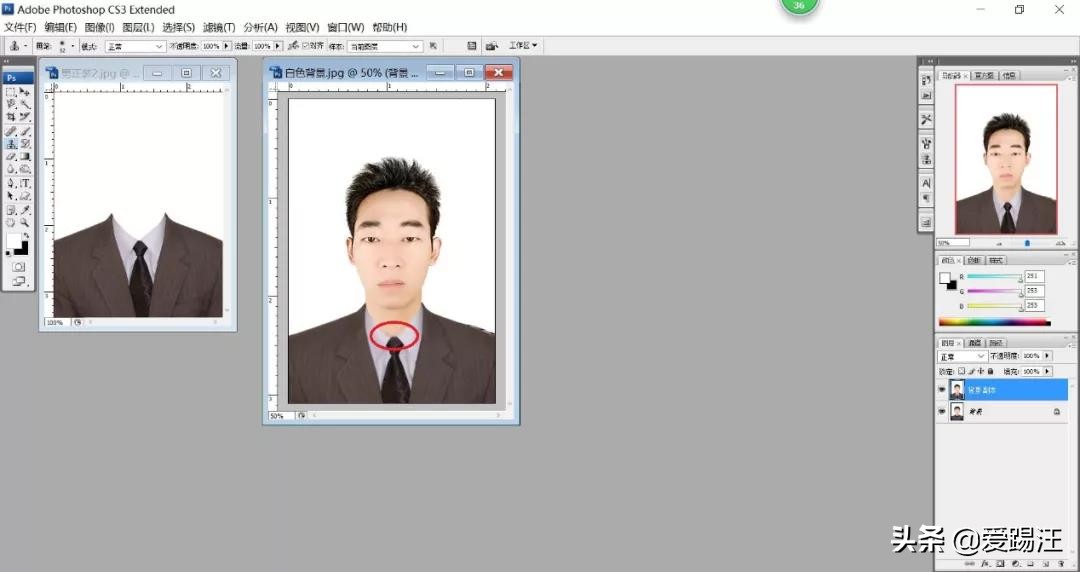
Task: Open the 滤镜(T) menu
Action: tap(219, 27)
